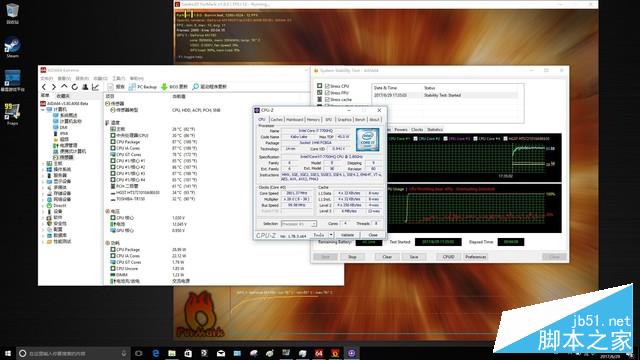
Task: Click PC Backup in AIDA64 toolbar
Action: tap(143, 87)
